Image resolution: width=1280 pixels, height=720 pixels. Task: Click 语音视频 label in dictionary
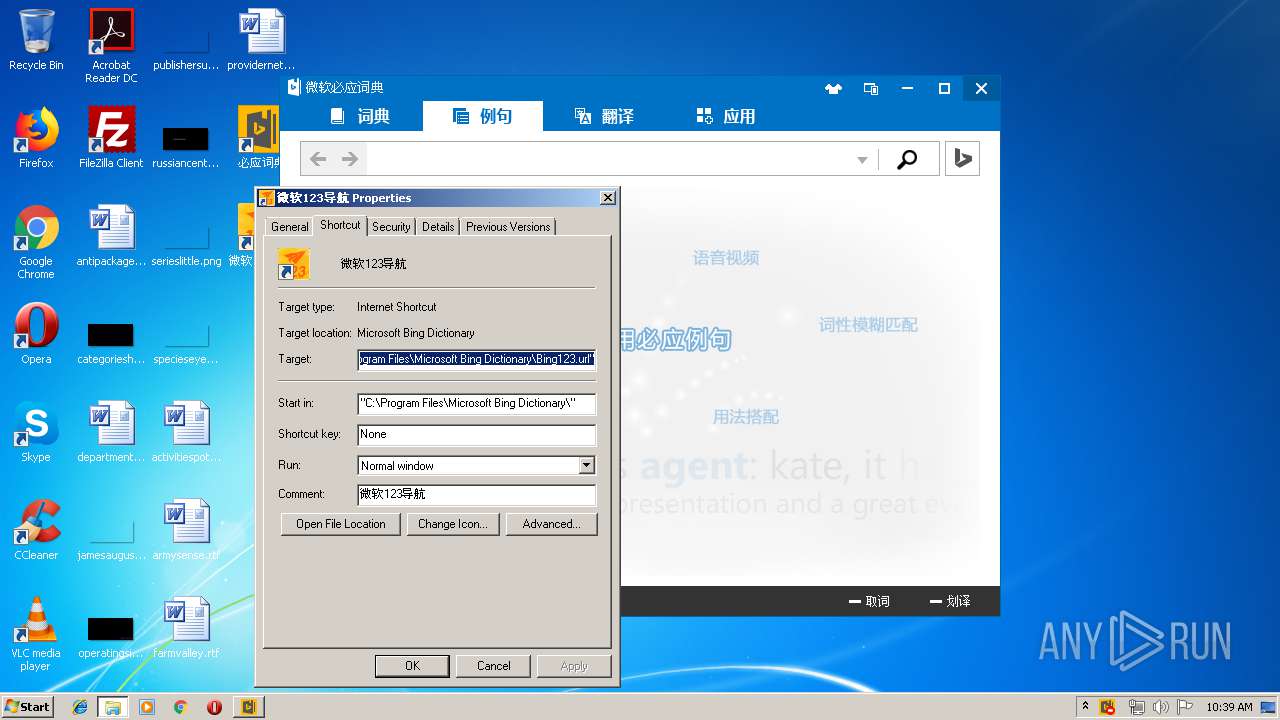coord(726,258)
